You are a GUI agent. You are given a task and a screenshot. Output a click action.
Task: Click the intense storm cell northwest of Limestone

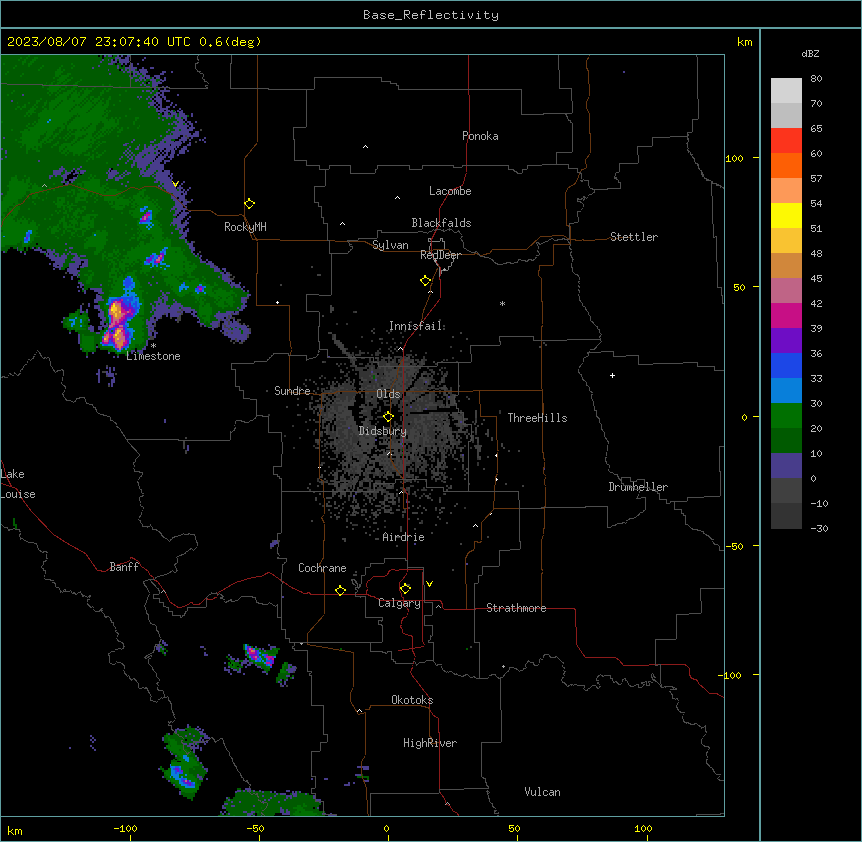pyautogui.click(x=118, y=324)
